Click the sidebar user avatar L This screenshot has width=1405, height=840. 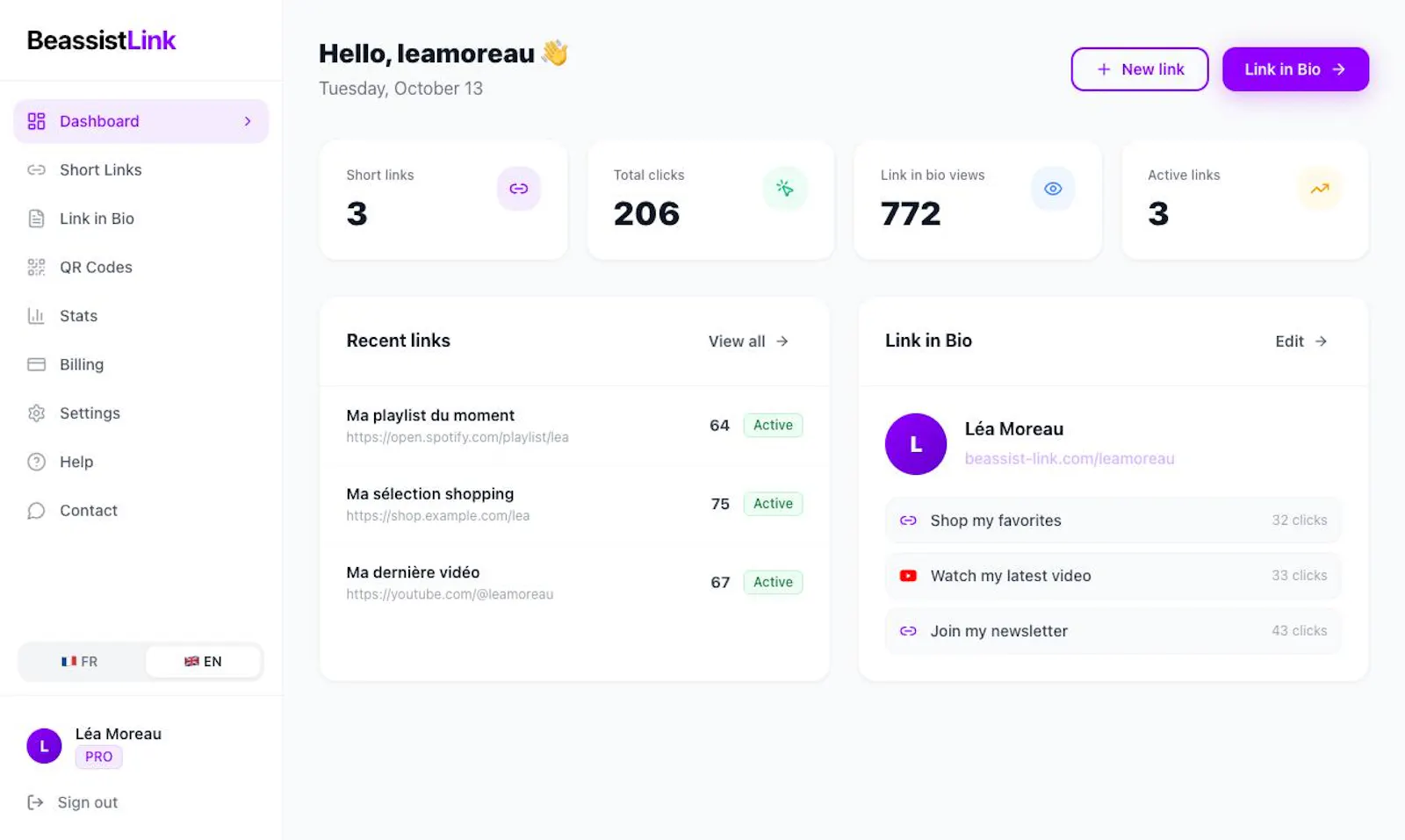click(44, 746)
